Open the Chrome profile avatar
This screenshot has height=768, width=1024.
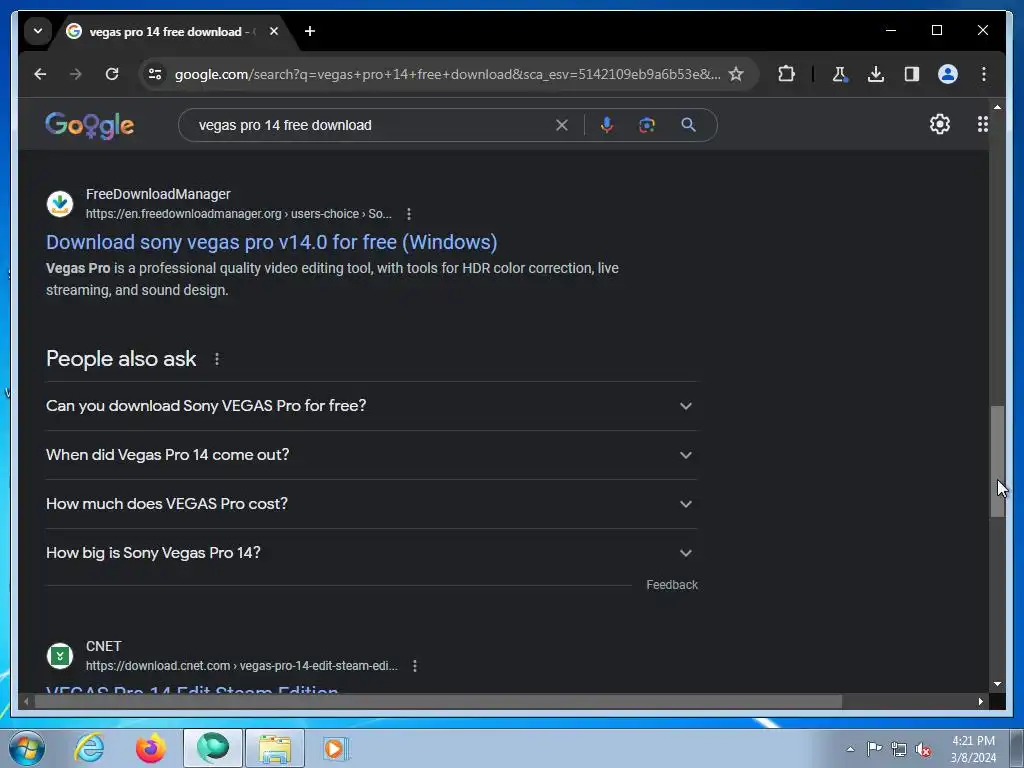948,74
